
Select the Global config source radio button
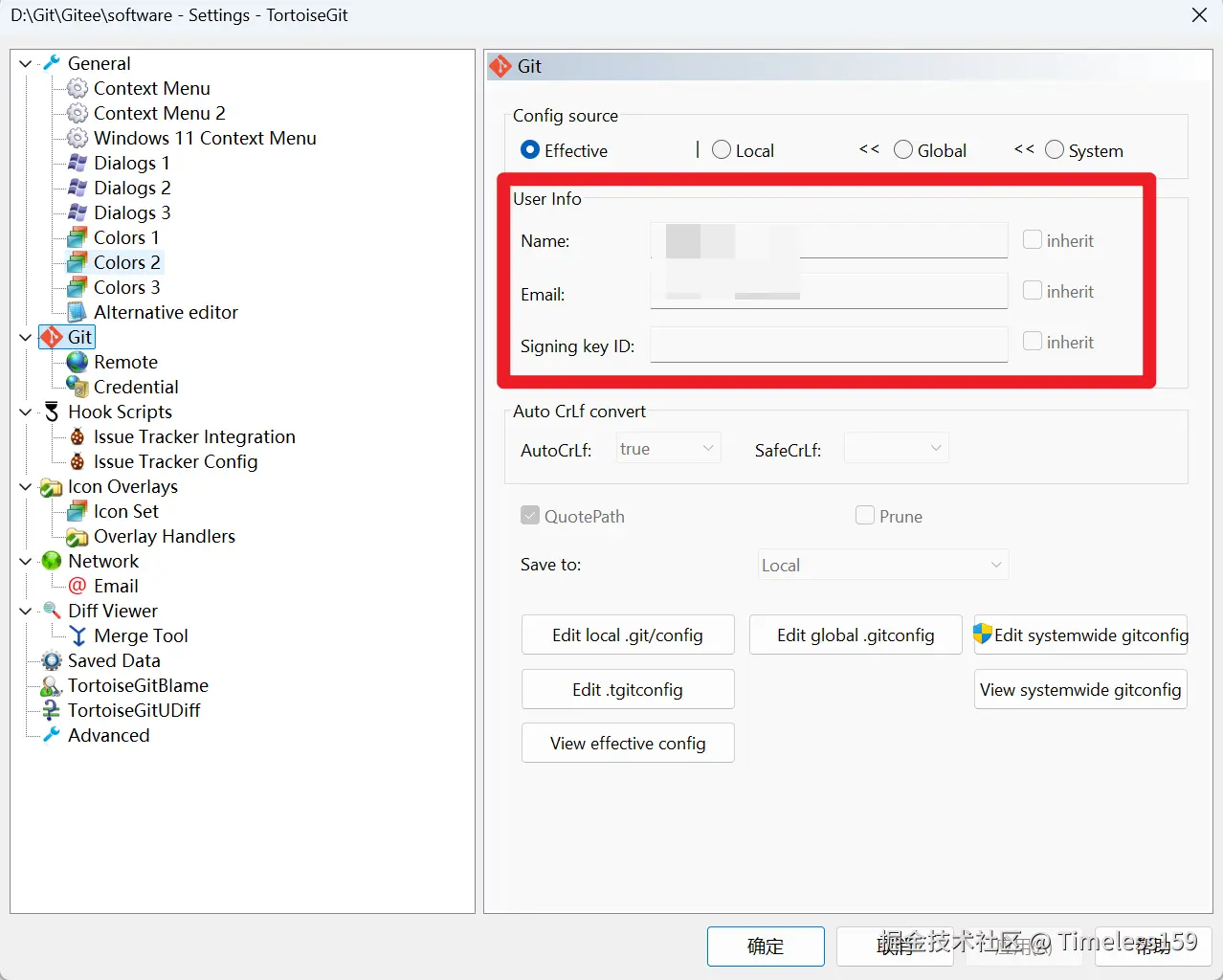tap(903, 150)
